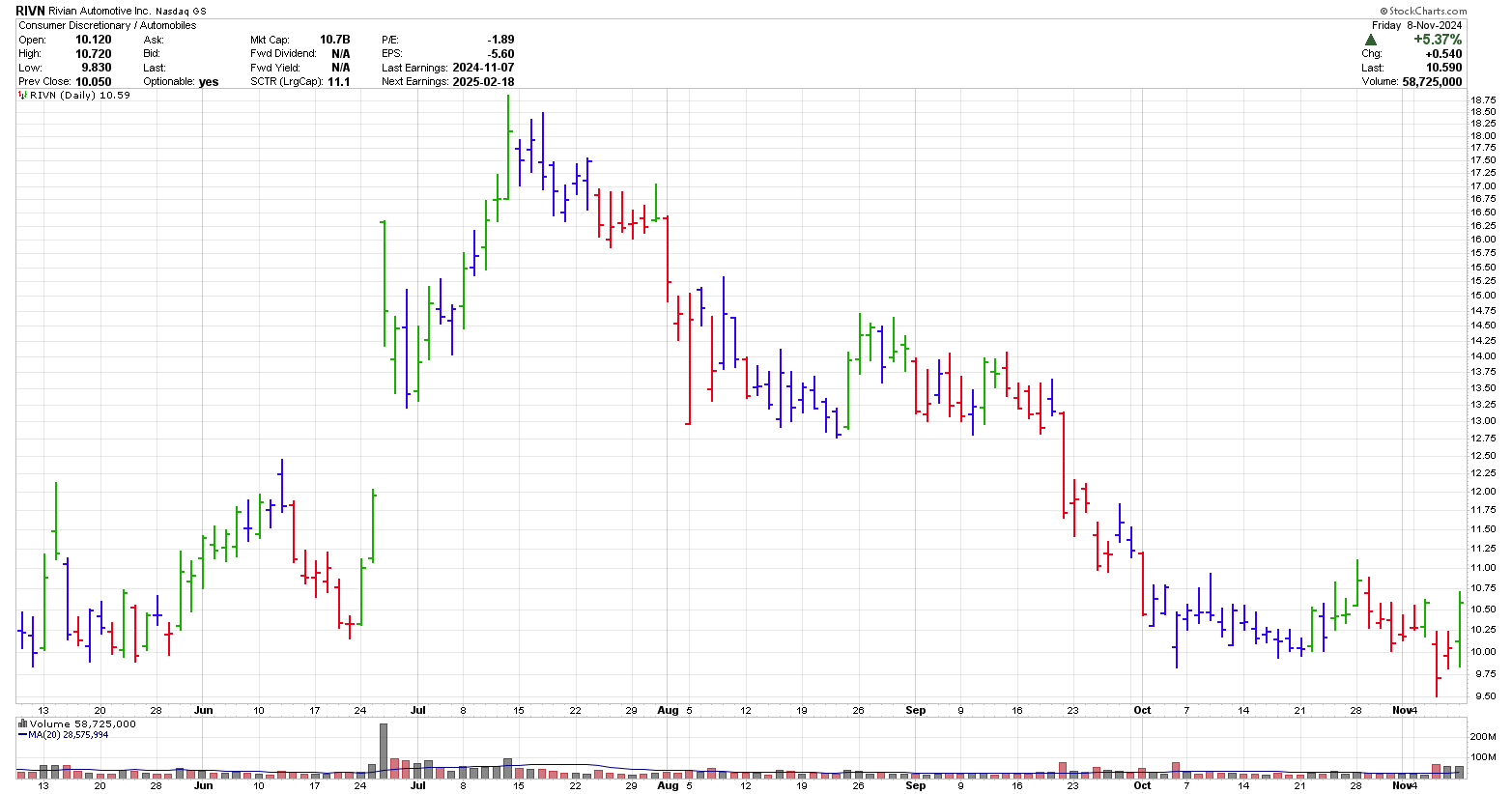The height and width of the screenshot is (794, 1512).
Task: Click the +5.37% percent change
Action: (x=1439, y=40)
